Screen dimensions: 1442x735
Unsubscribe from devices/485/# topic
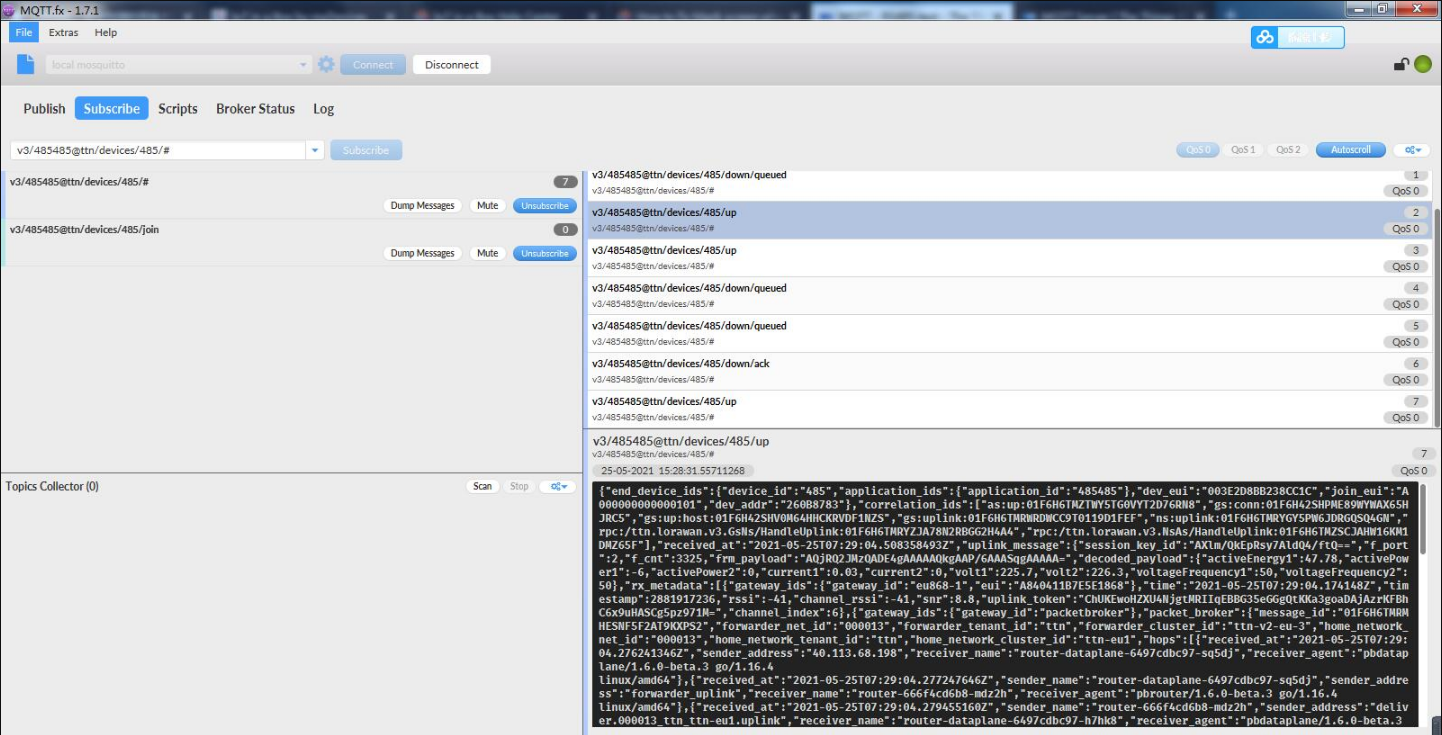pyautogui.click(x=545, y=206)
